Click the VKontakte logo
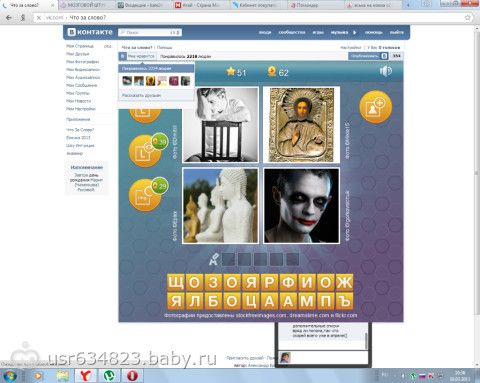This screenshot has height=383, width=480. point(90,32)
